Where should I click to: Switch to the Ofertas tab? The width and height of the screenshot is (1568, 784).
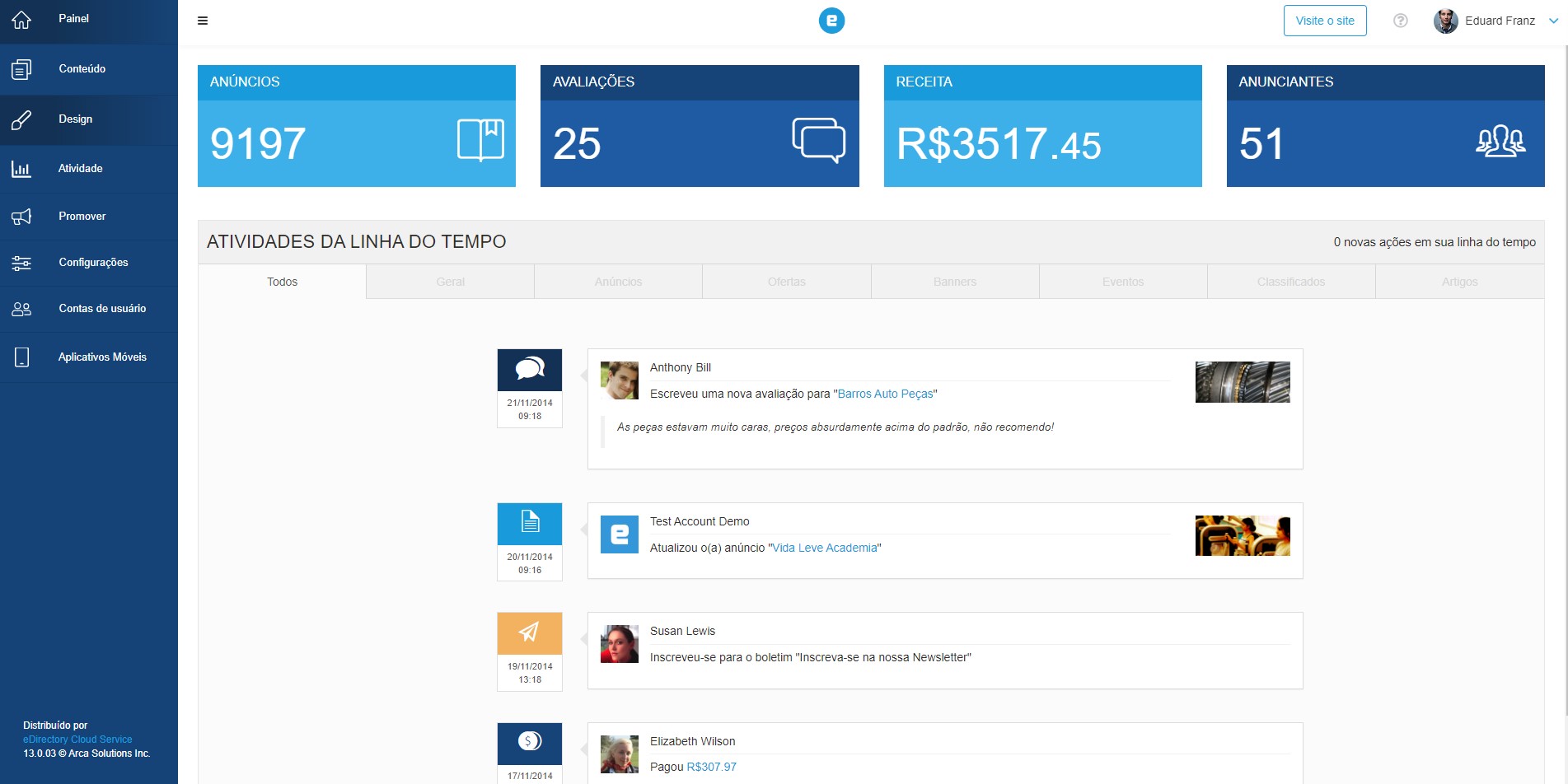(x=786, y=281)
